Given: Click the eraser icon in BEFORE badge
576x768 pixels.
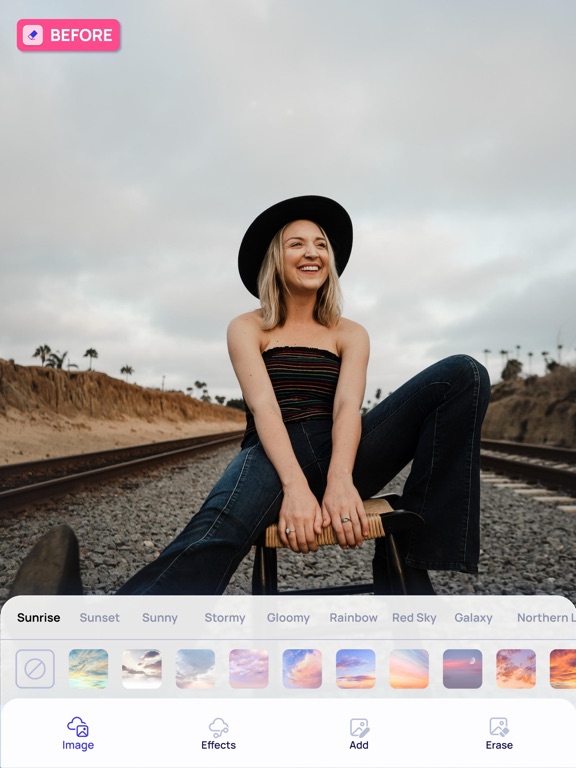Looking at the screenshot, I should [x=33, y=35].
